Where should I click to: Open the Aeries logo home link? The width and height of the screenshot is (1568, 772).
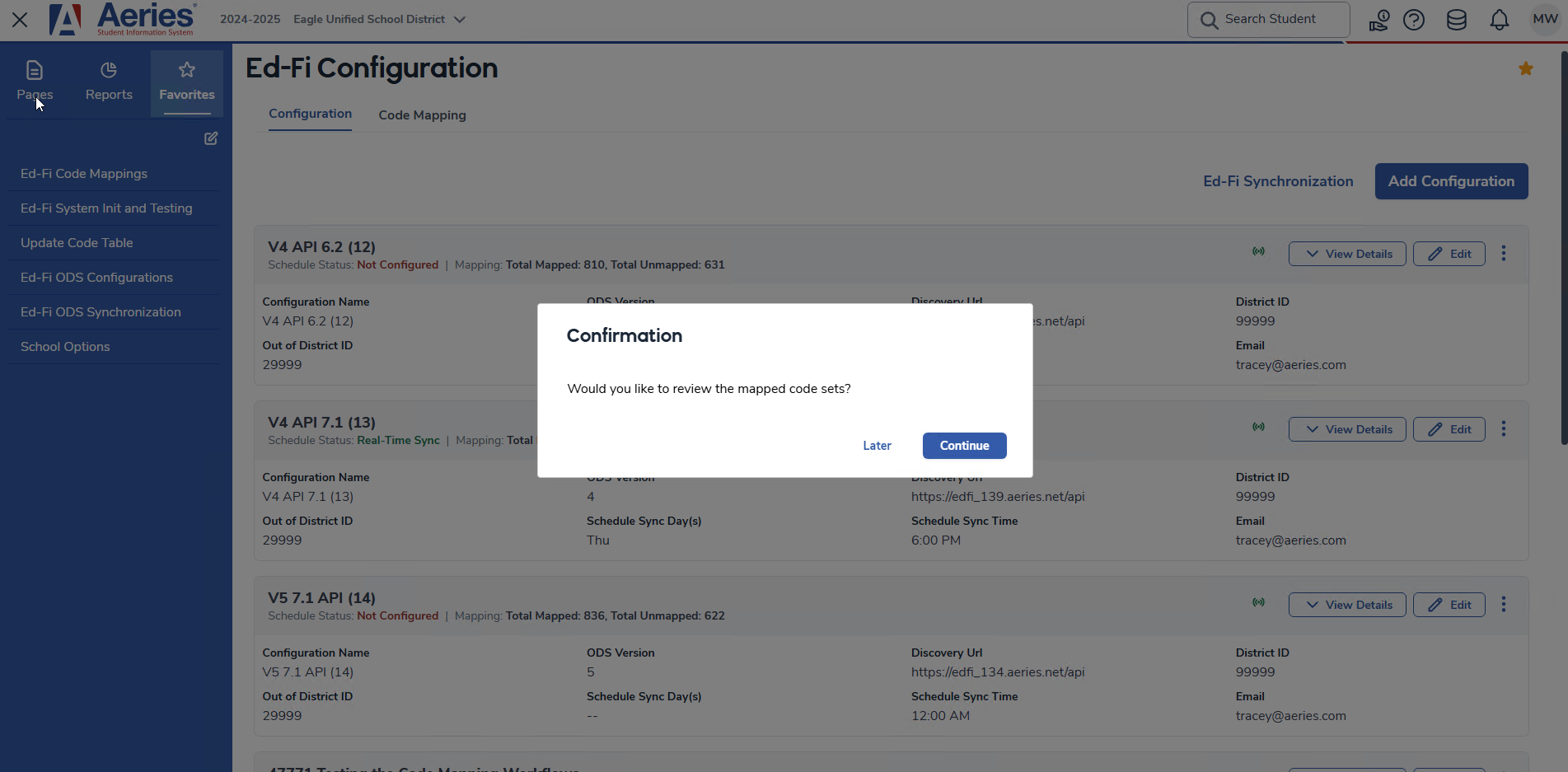click(122, 19)
